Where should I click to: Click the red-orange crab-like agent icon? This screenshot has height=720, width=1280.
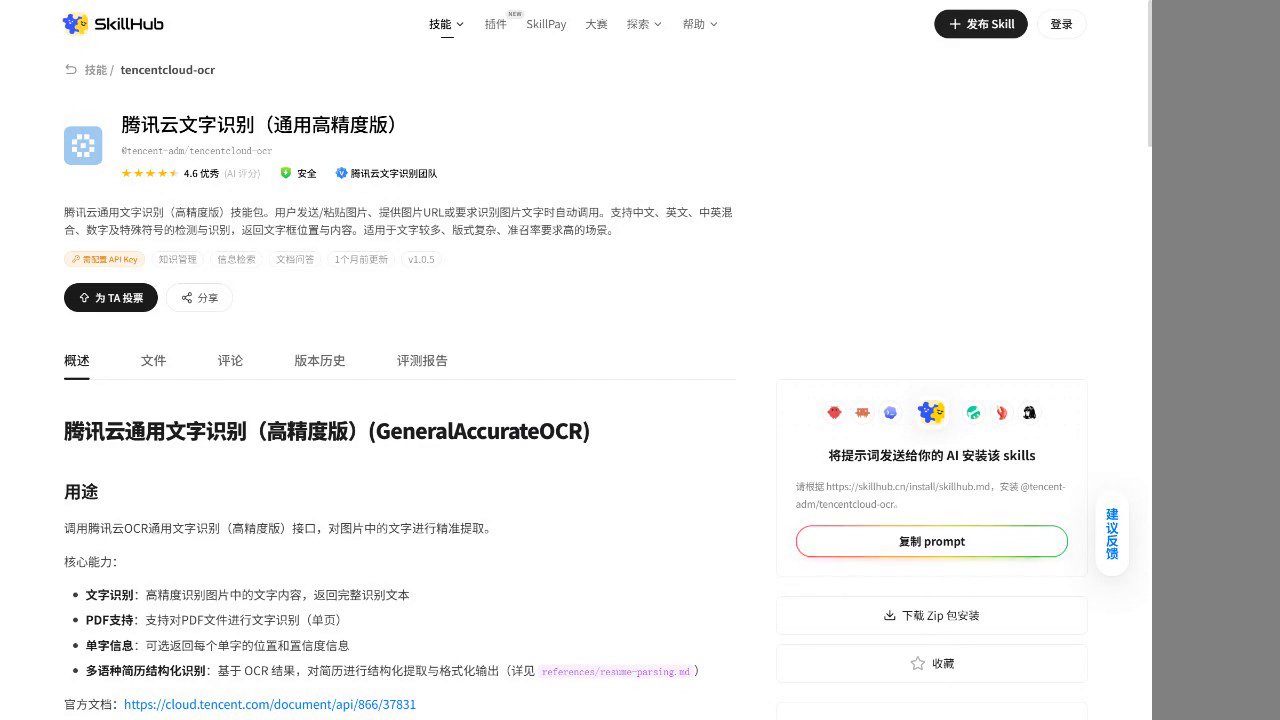click(862, 412)
